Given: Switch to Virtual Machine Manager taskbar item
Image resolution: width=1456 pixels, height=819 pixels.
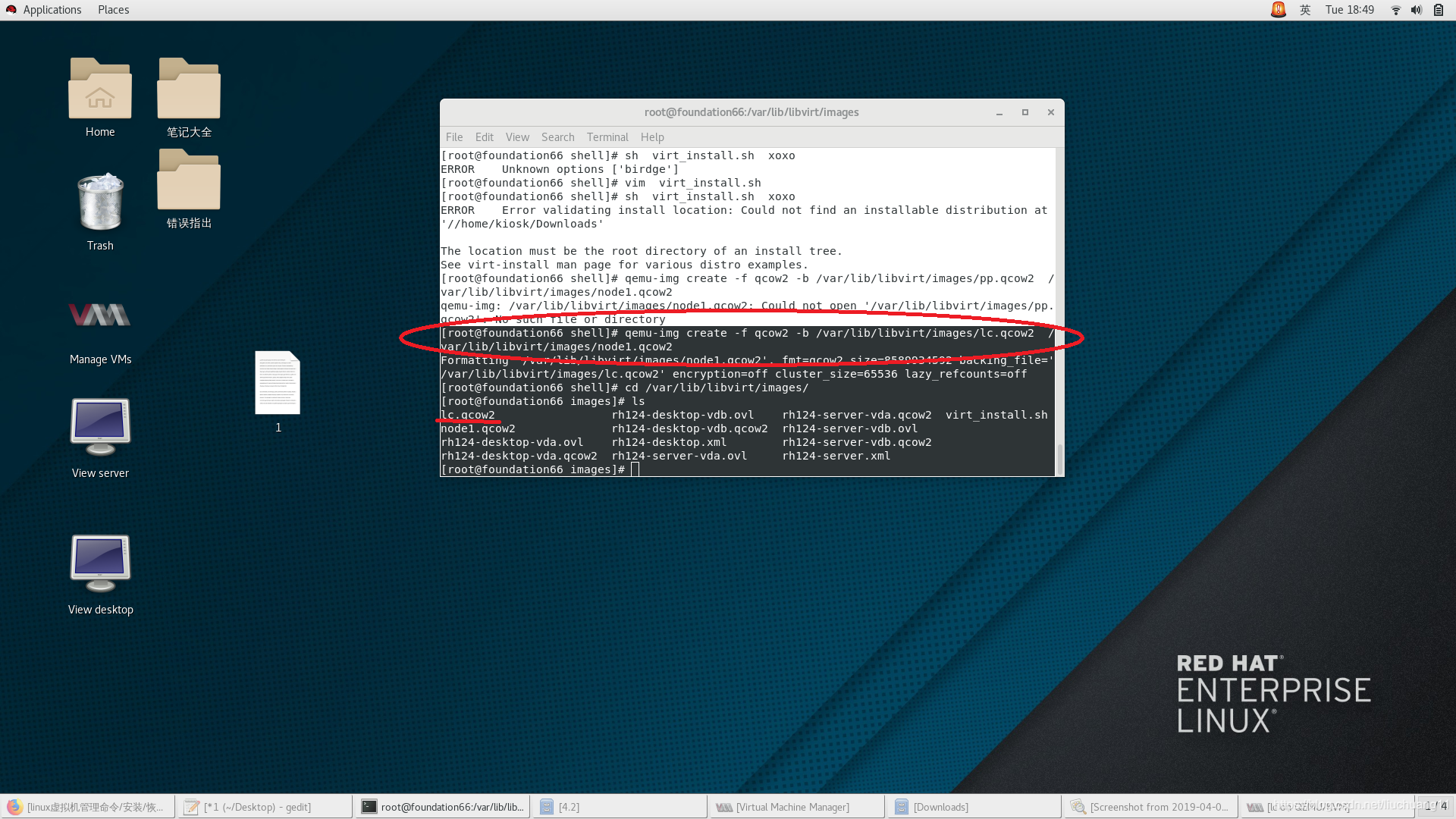Looking at the screenshot, I should (798, 807).
